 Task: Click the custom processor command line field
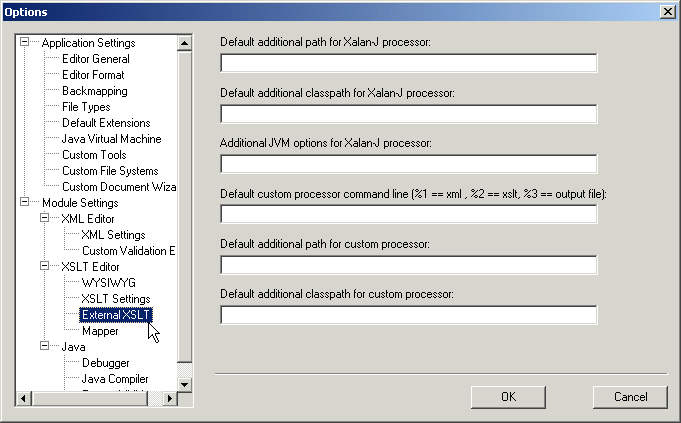408,214
